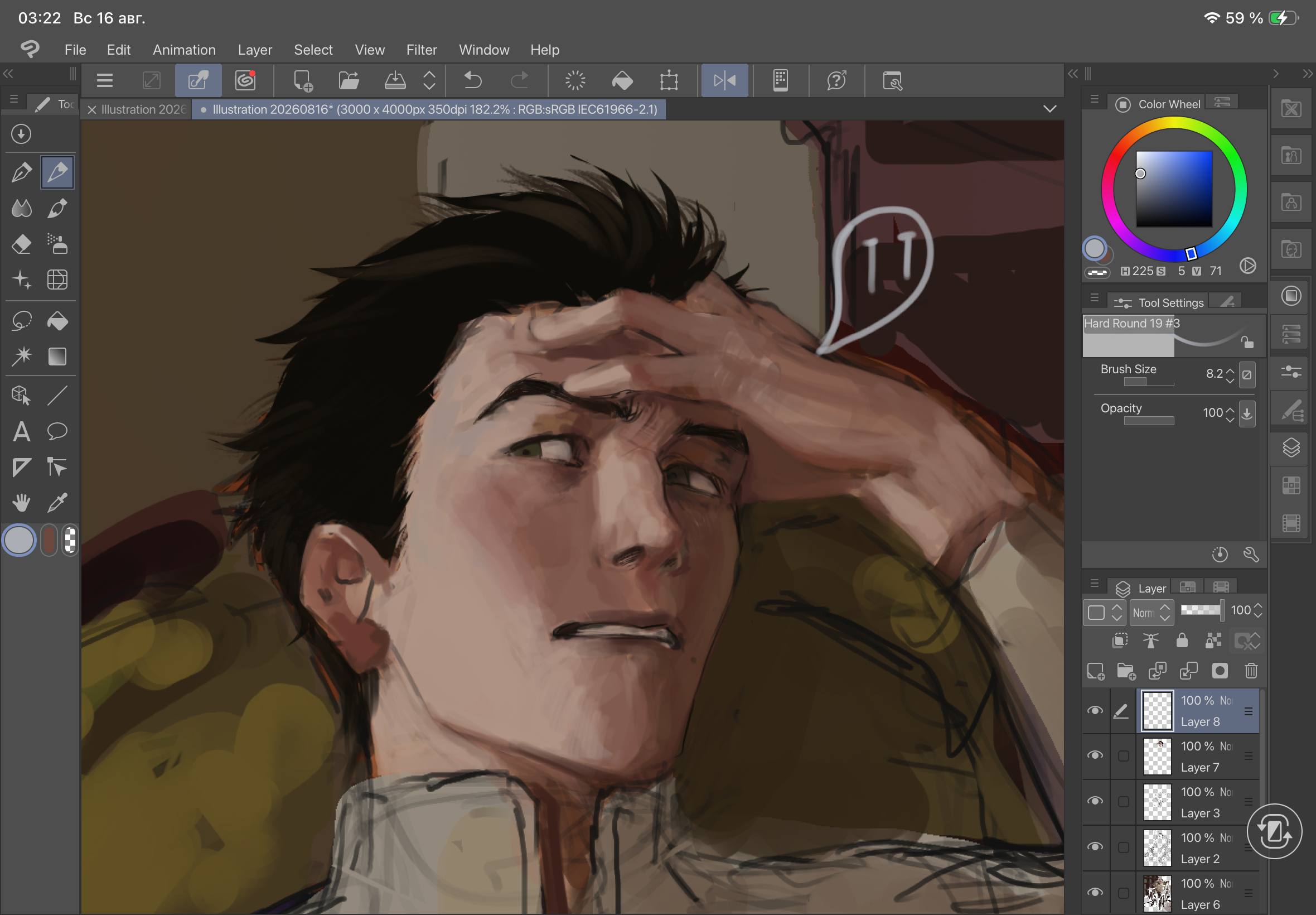Create a new layer folder
Screen dimensions: 1316x915
point(1126,671)
